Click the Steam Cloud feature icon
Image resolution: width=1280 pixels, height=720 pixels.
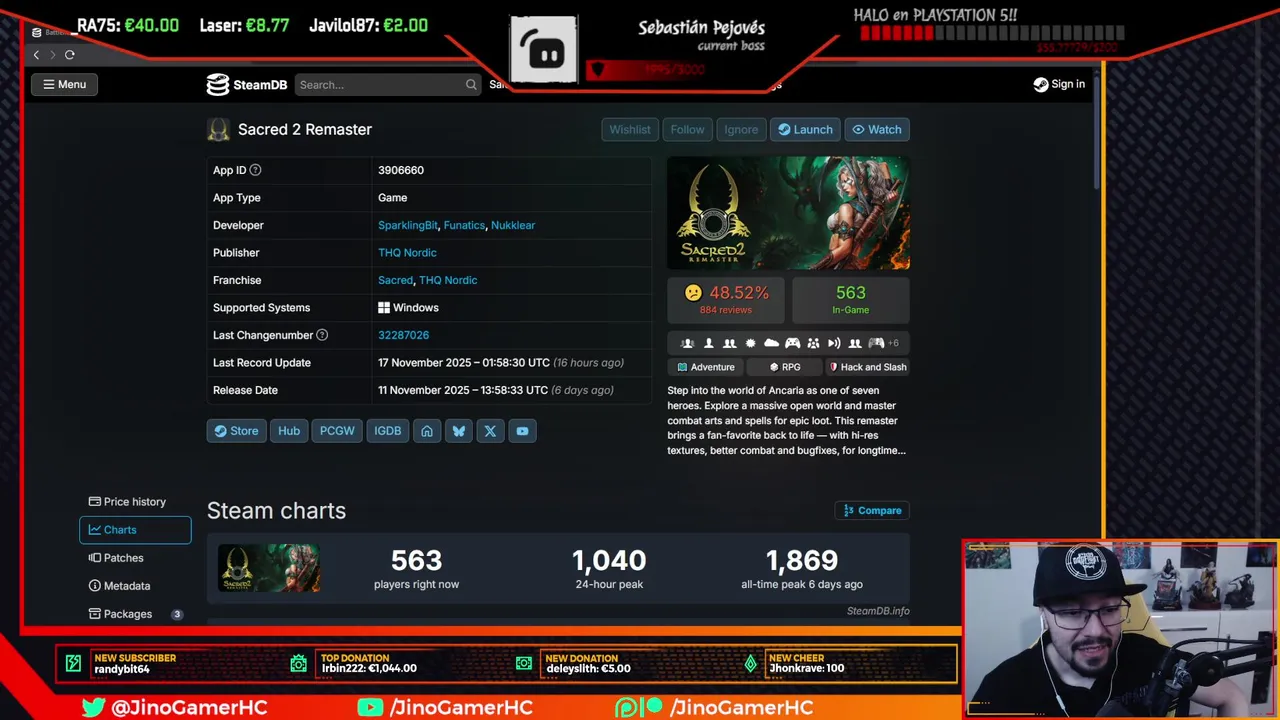tap(771, 343)
